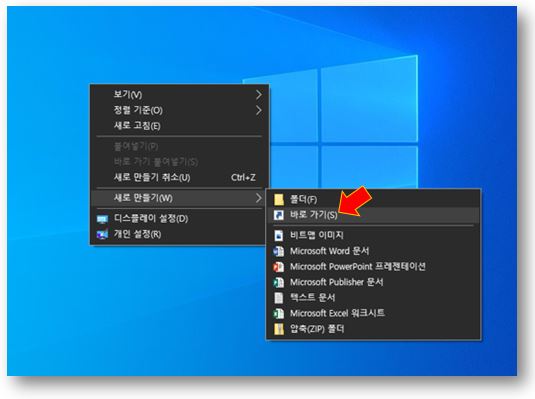Open the 보기(V) menu entry

tap(179, 95)
